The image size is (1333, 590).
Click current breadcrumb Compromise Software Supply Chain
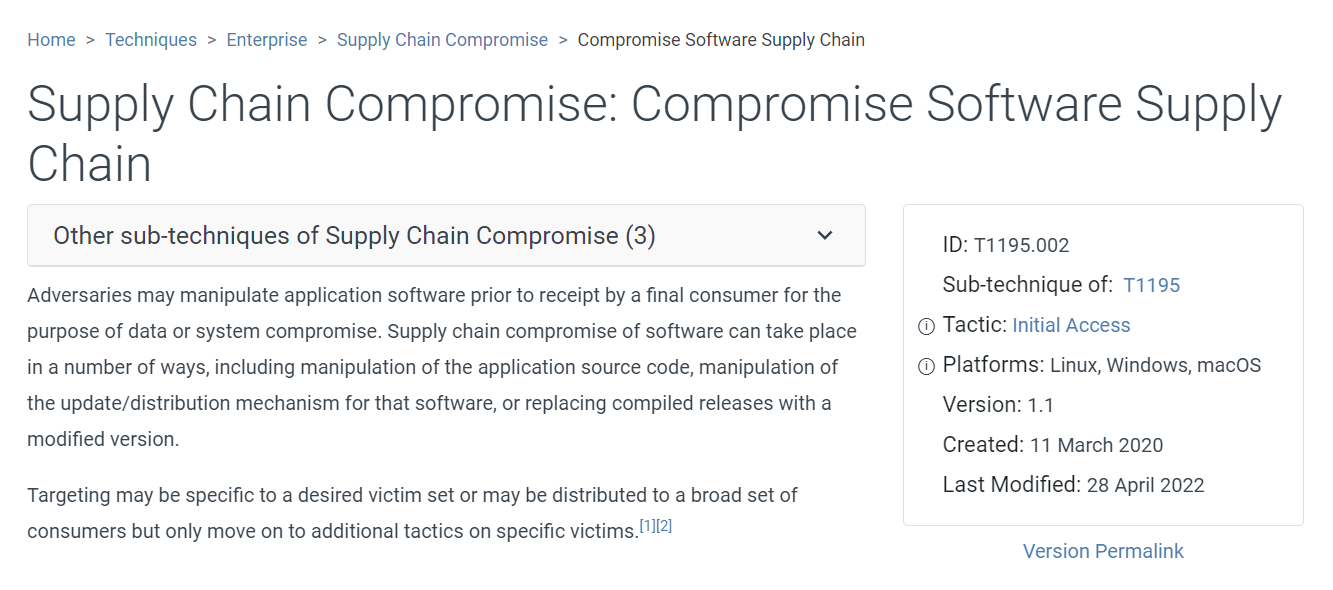721,40
